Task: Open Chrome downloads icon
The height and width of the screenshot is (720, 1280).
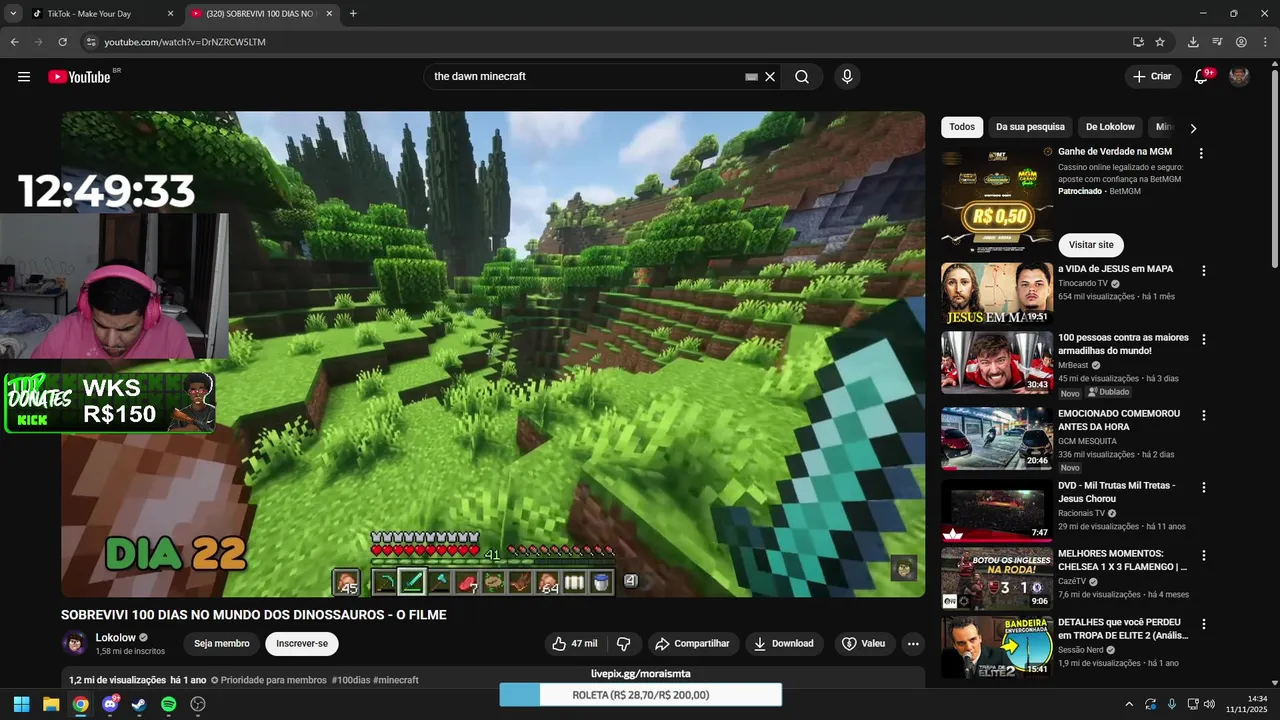Action: [x=1193, y=42]
